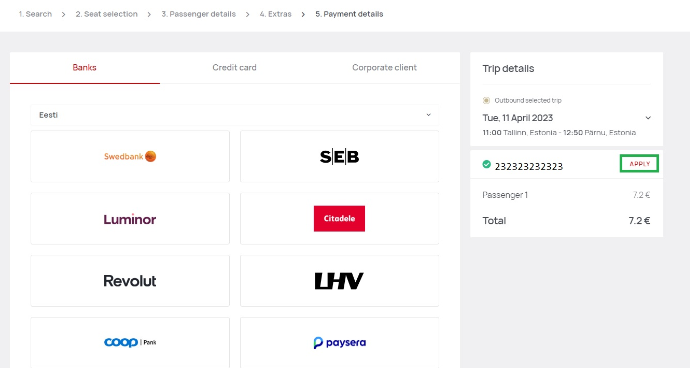This screenshot has width=690, height=368.
Task: Select the Banks payment tab
Action: click(84, 68)
